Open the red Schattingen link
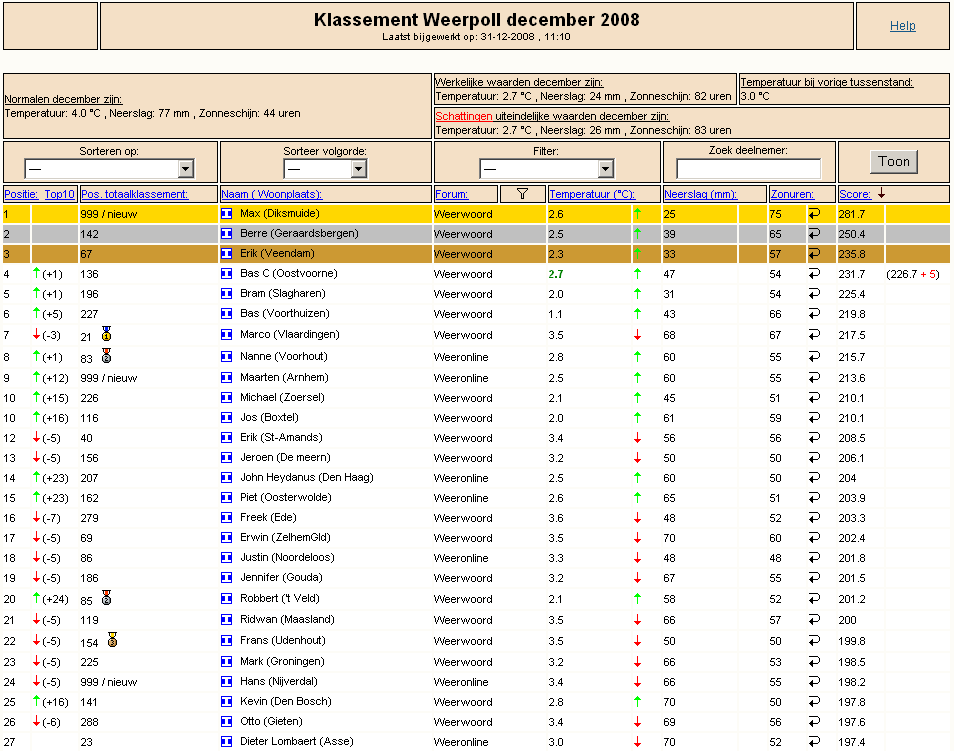The image size is (954, 751). click(464, 116)
